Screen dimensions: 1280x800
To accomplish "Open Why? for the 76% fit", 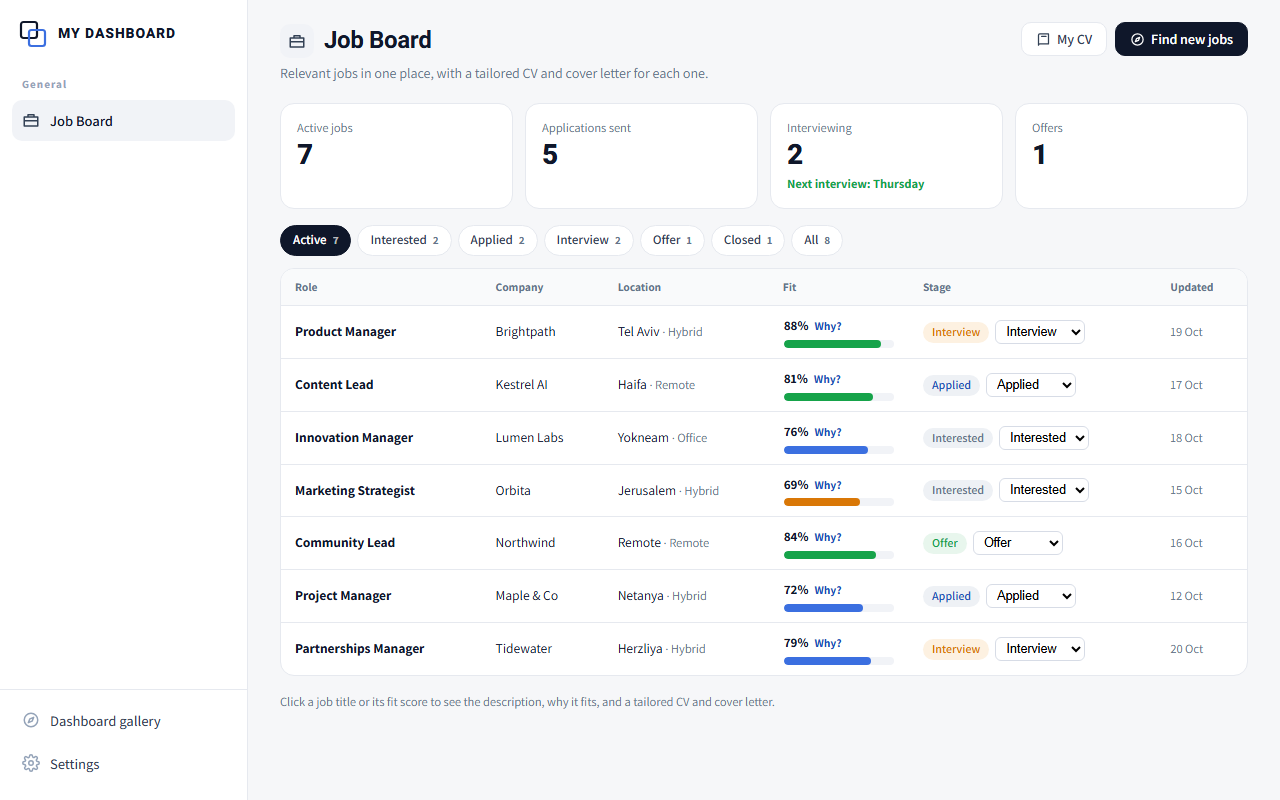I will (x=828, y=432).
